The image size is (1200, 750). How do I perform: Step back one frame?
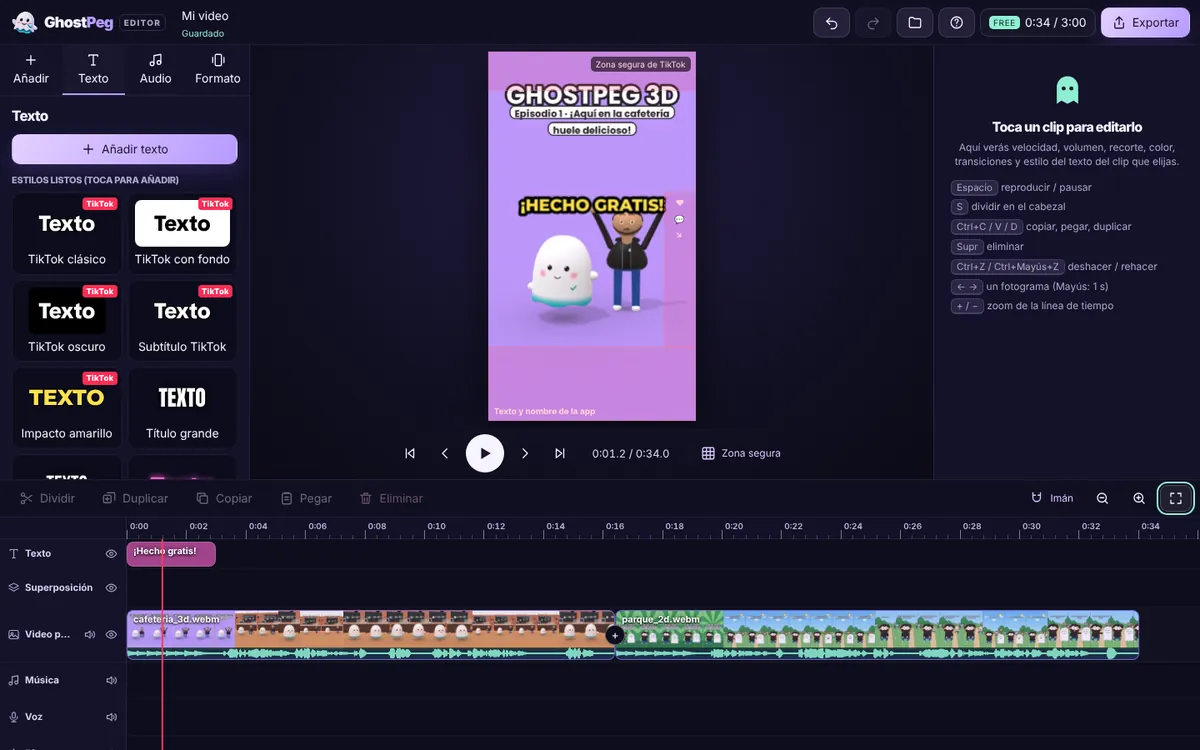pyautogui.click(x=445, y=453)
